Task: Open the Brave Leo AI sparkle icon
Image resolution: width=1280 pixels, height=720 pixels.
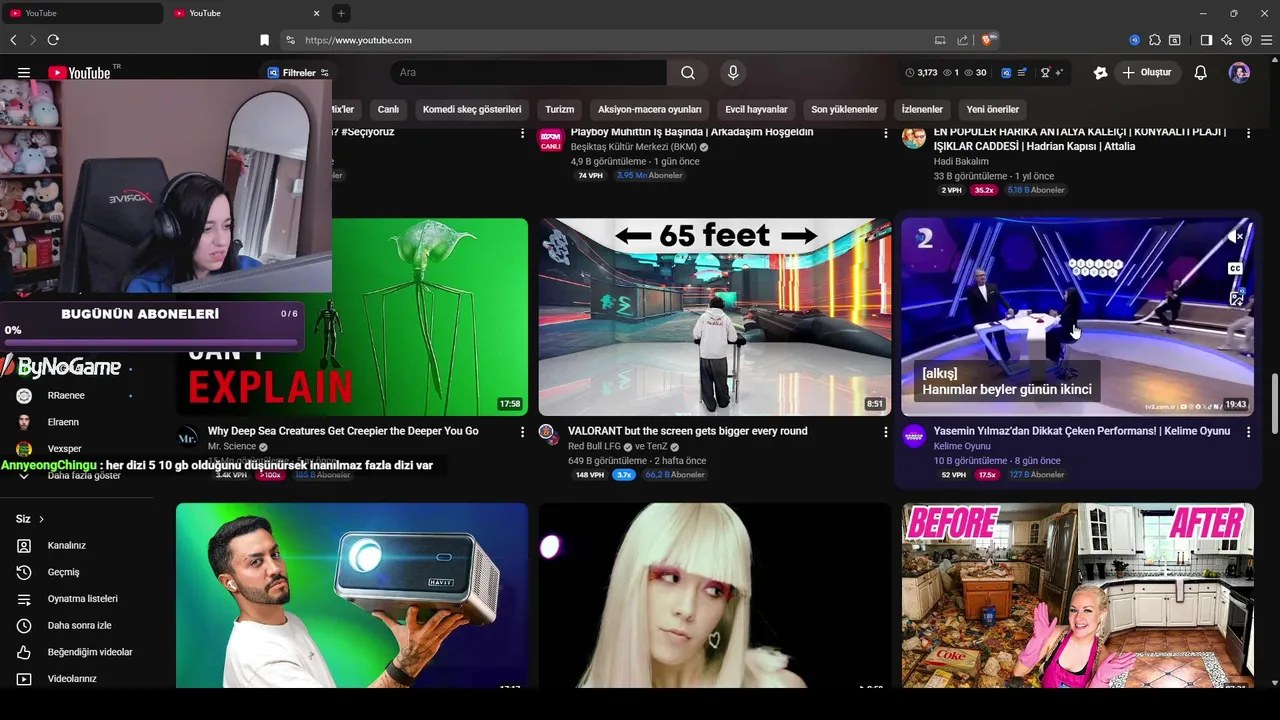Action: (x=1227, y=40)
